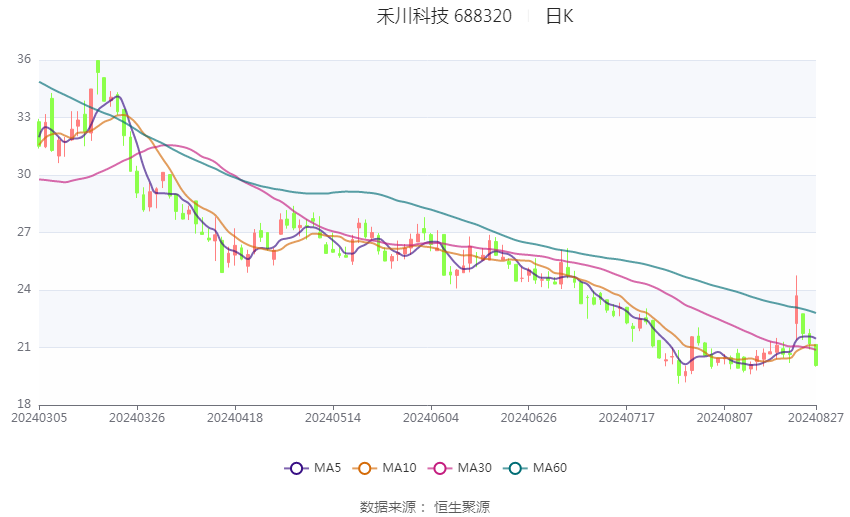Click the y-axis value 30

click(24, 174)
